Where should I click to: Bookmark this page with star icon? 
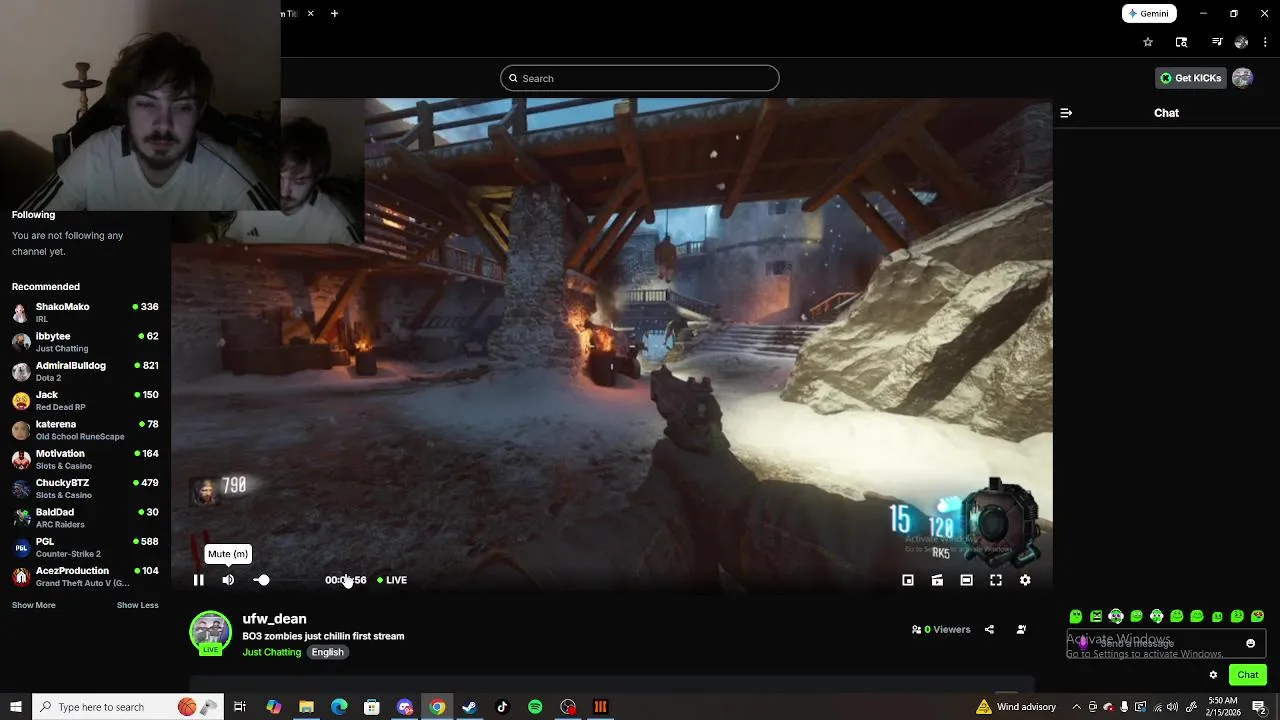(x=1148, y=42)
